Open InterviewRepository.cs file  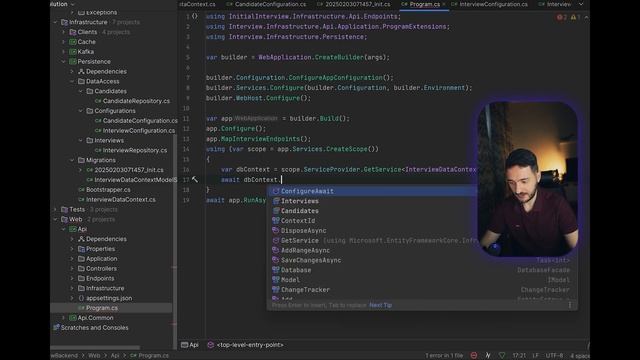(135, 150)
